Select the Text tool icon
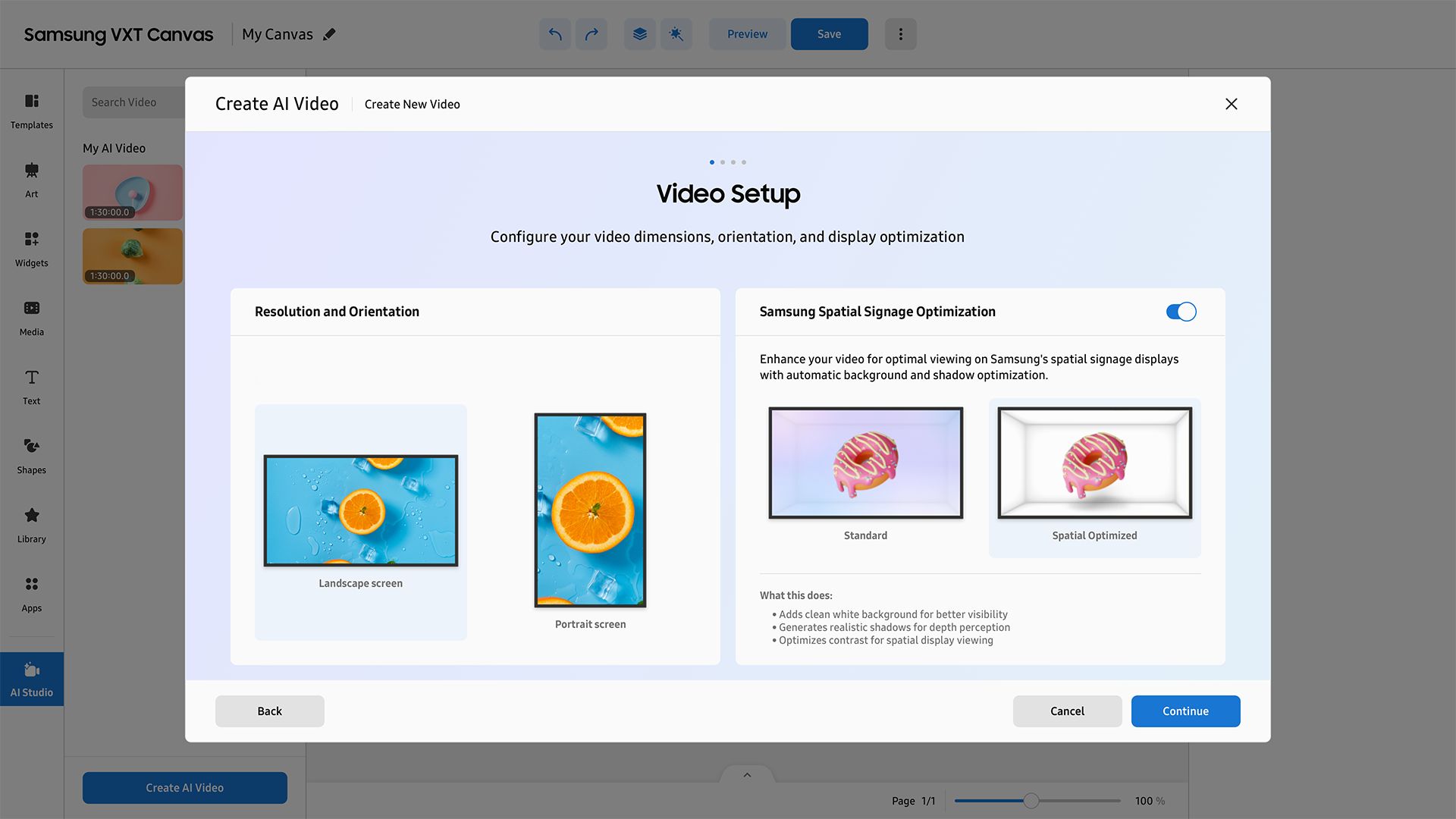The height and width of the screenshot is (819, 1456). tap(31, 386)
